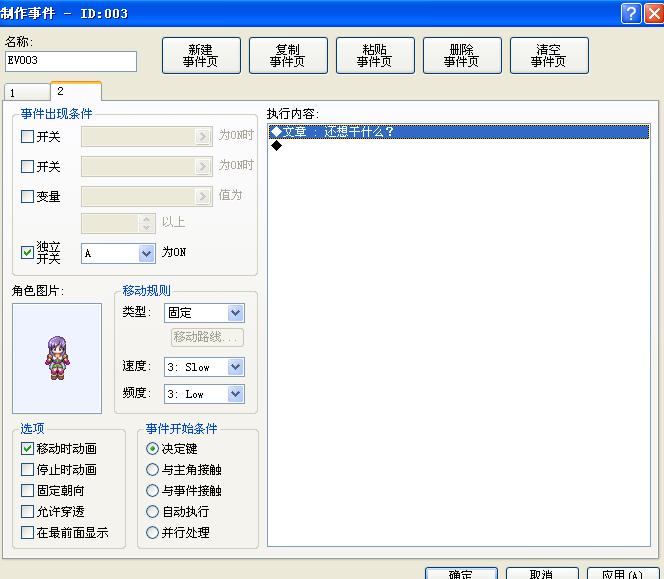Select event page tab 2

point(76,91)
